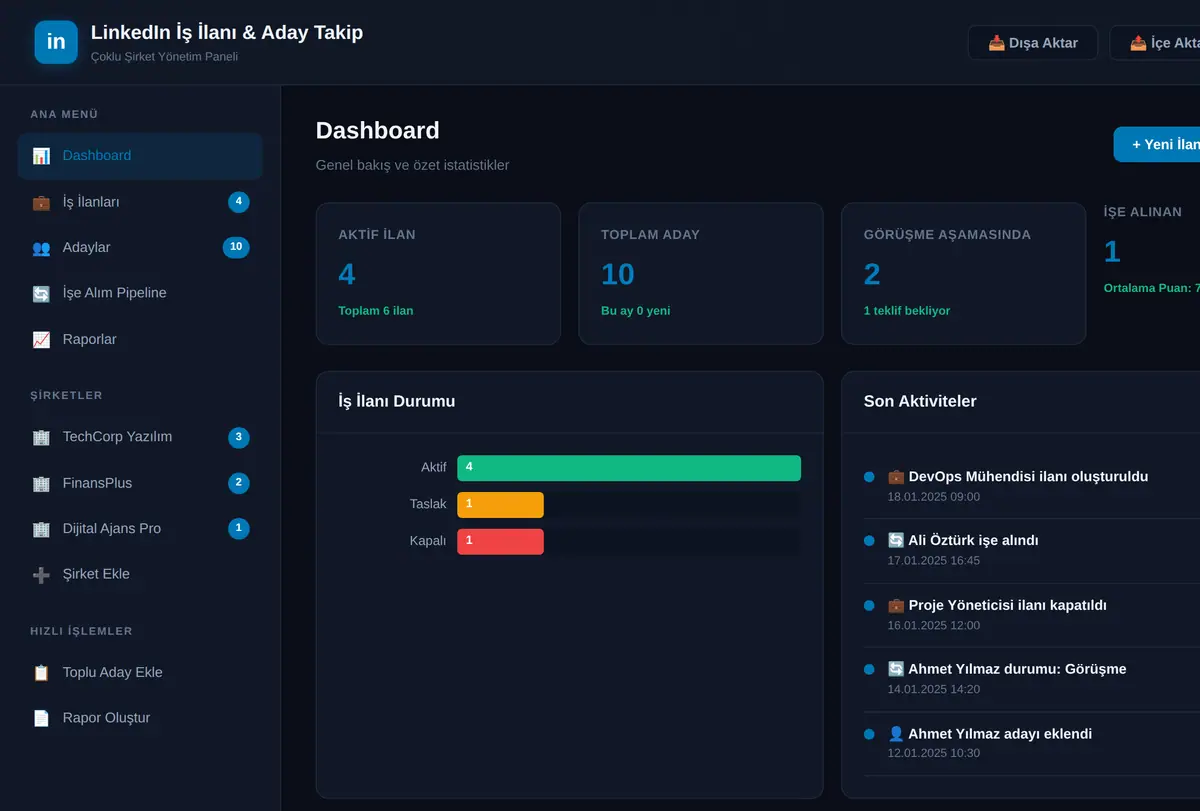Viewport: 1200px width, 811px height.
Task: Click the badge 4 next to İş İlanları
Action: click(x=238, y=202)
